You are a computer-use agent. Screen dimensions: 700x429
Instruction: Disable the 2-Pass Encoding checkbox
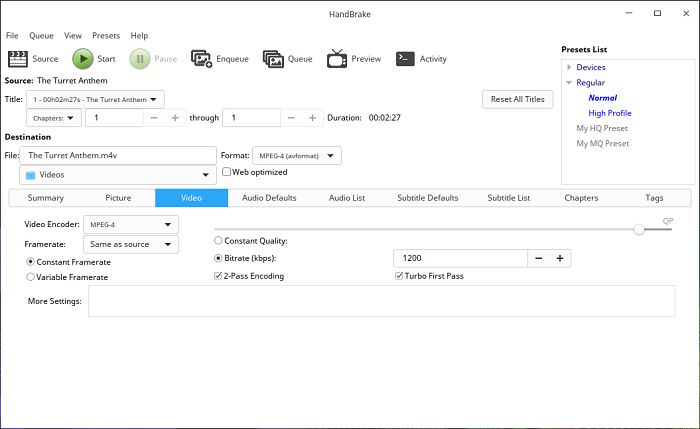tap(219, 276)
